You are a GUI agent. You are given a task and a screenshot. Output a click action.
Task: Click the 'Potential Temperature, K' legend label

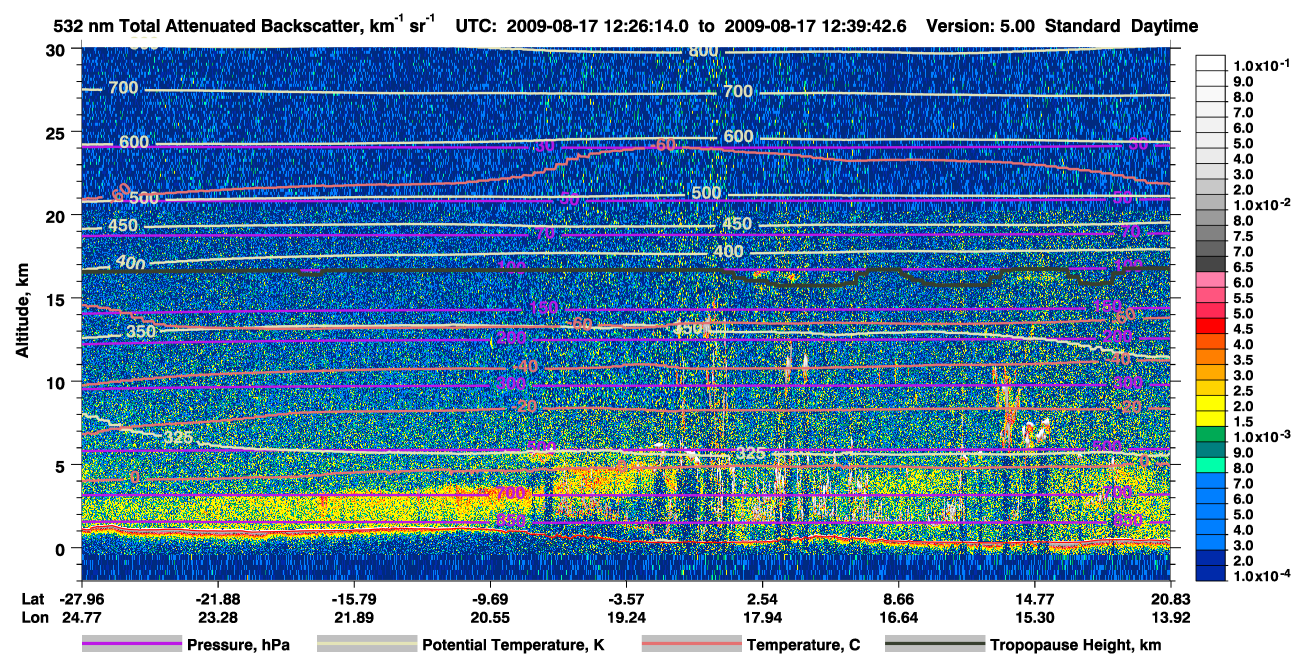(512, 645)
